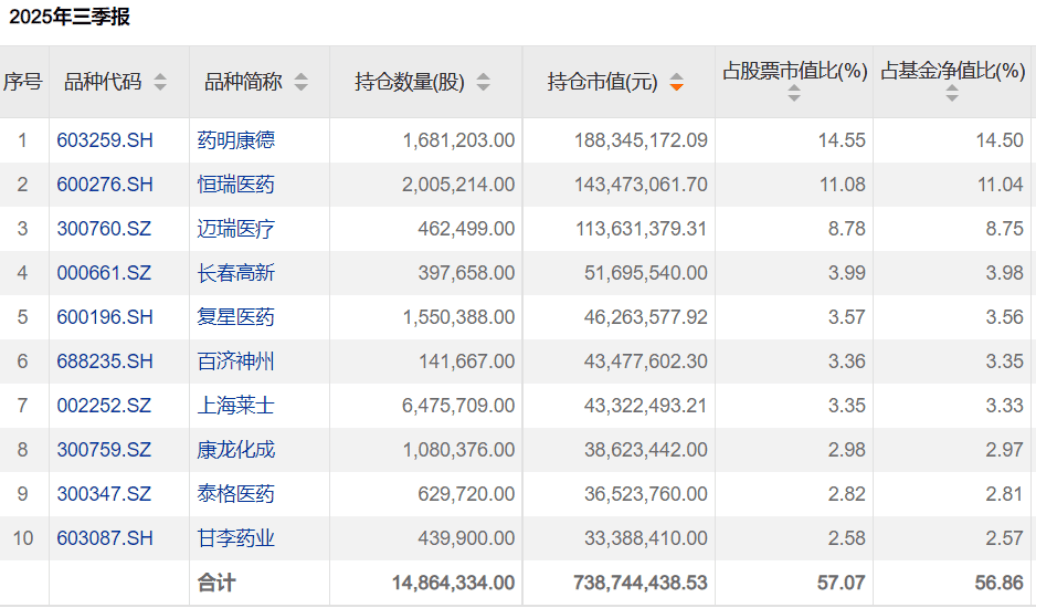
Task: Open stock code 603259.SH link
Action: [104, 140]
